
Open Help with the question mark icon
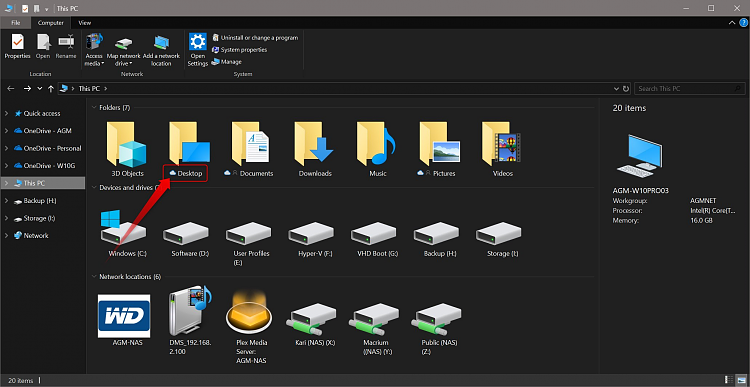pyautogui.click(x=743, y=22)
